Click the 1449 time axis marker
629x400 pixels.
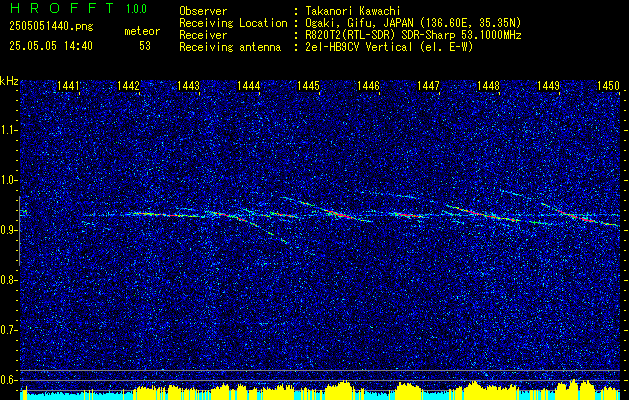coord(548,85)
